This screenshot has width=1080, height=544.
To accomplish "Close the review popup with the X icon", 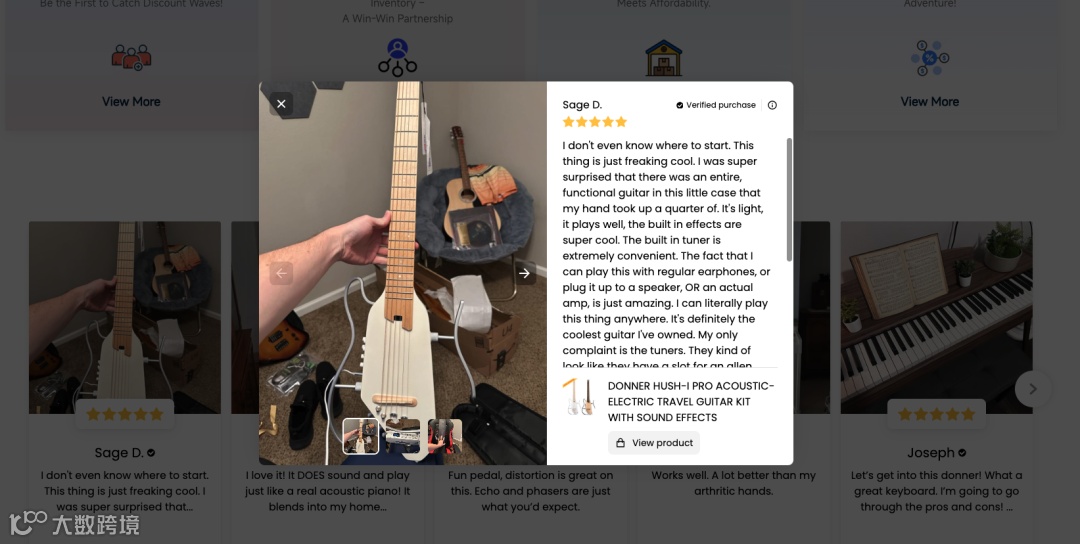I will [x=281, y=104].
